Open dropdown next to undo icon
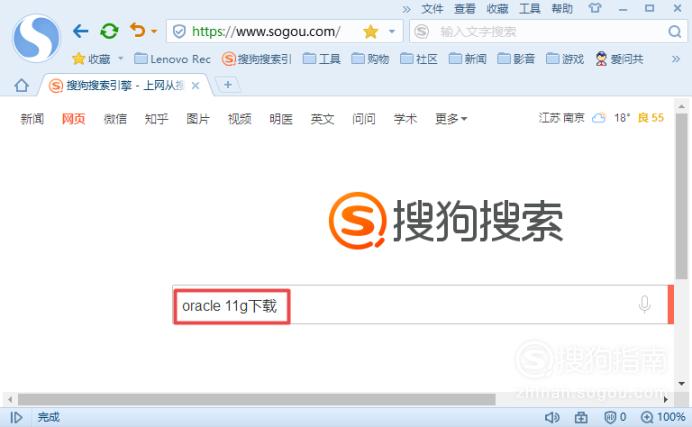This screenshot has height=427, width=692. [154, 31]
